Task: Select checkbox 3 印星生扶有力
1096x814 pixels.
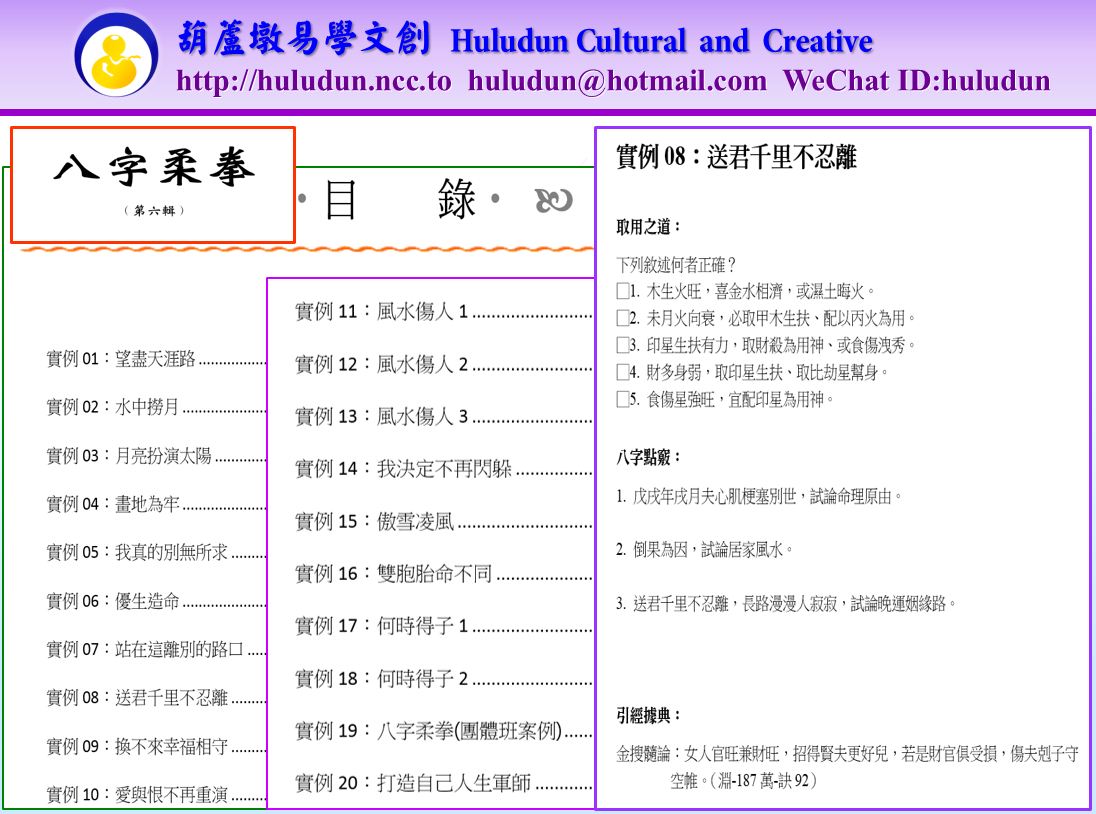Action: (x=623, y=346)
